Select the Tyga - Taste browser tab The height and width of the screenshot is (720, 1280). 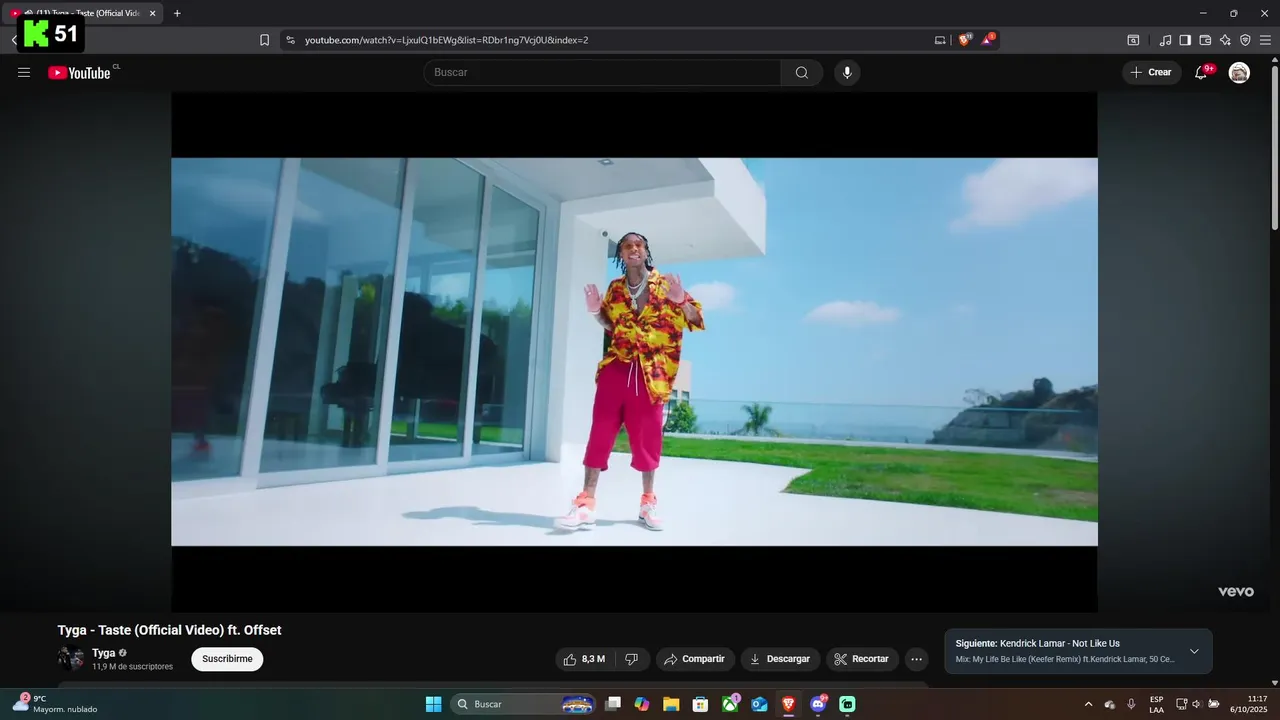click(x=82, y=13)
